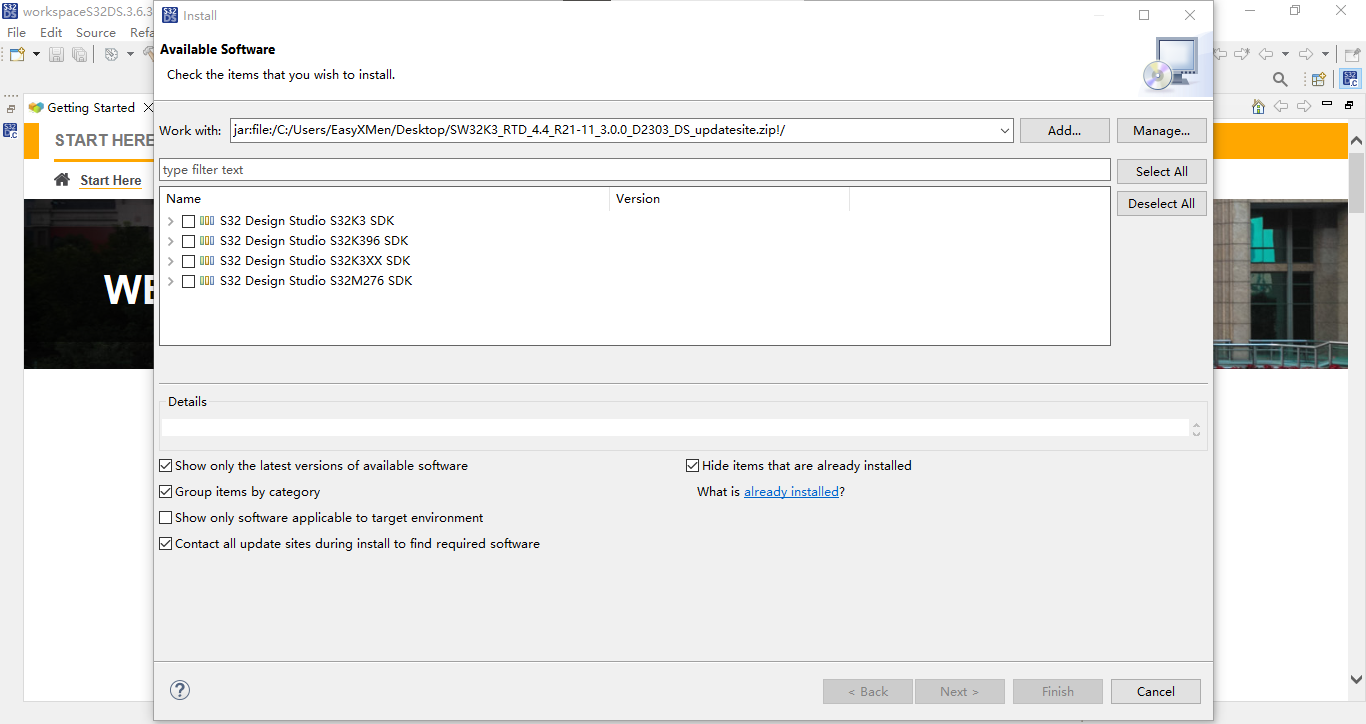Screen dimensions: 1366x724
Task: Click the Manage... button
Action: [x=1162, y=131]
